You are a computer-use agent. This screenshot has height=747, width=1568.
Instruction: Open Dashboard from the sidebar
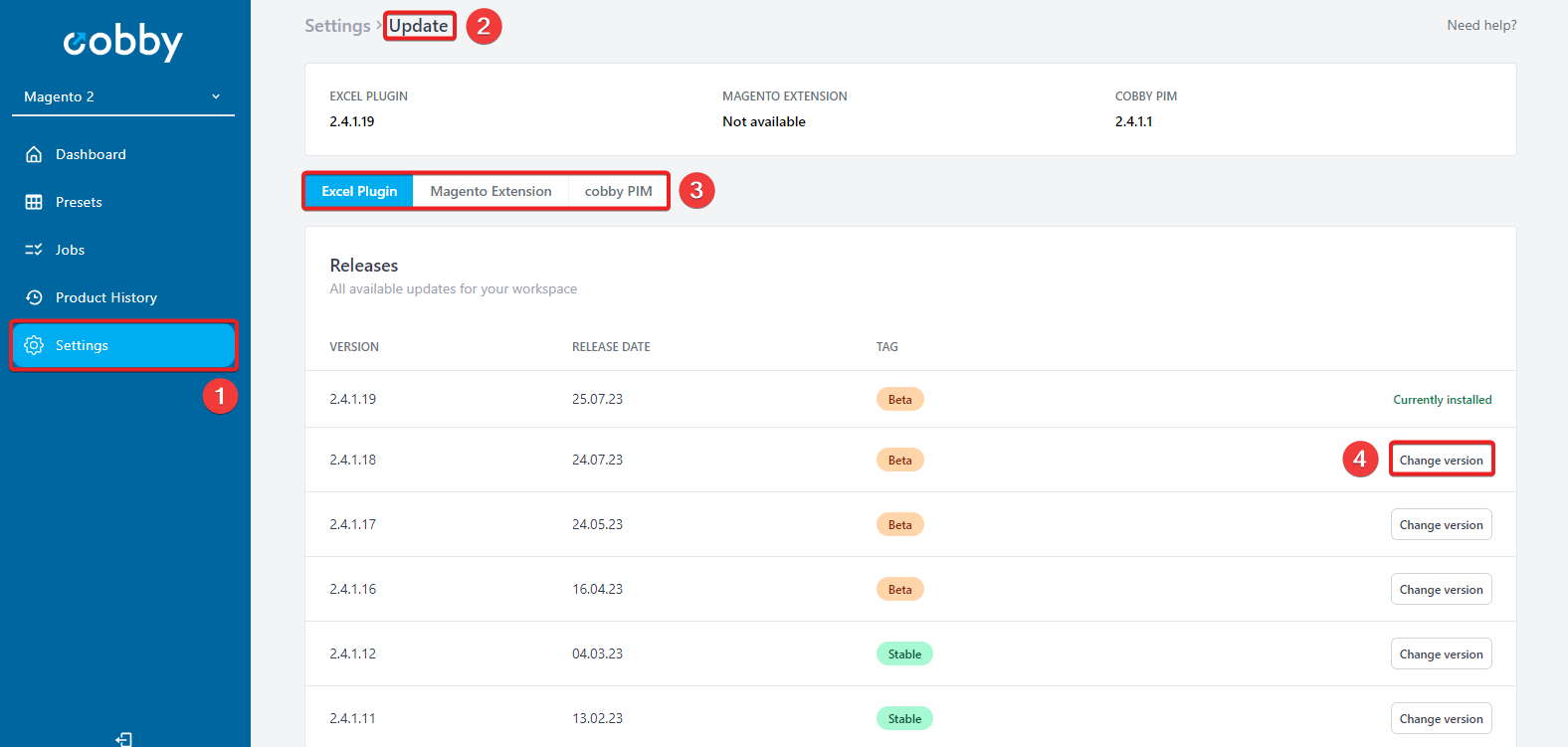pyautogui.click(x=123, y=154)
